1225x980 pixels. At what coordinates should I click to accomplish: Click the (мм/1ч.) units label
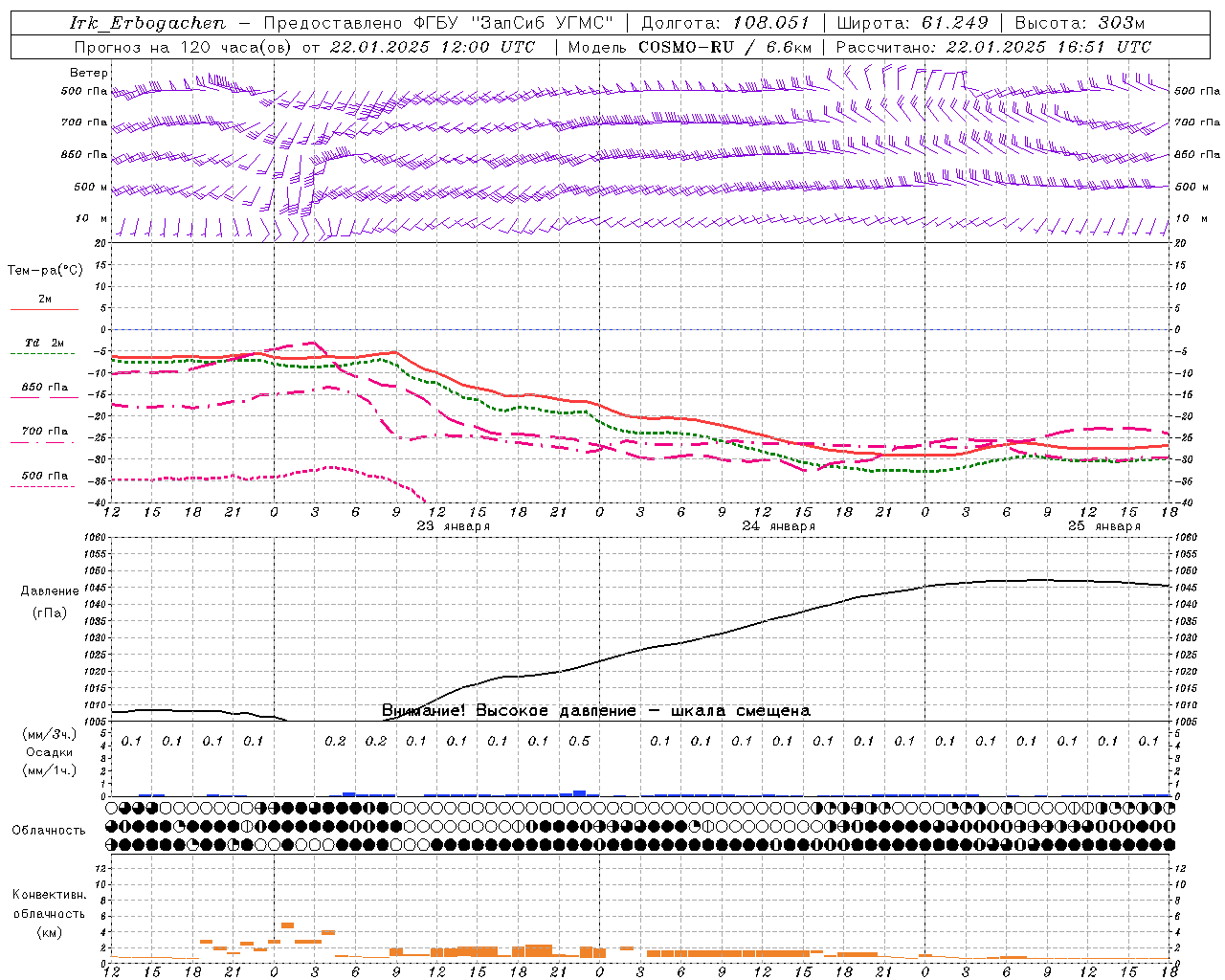tap(49, 770)
